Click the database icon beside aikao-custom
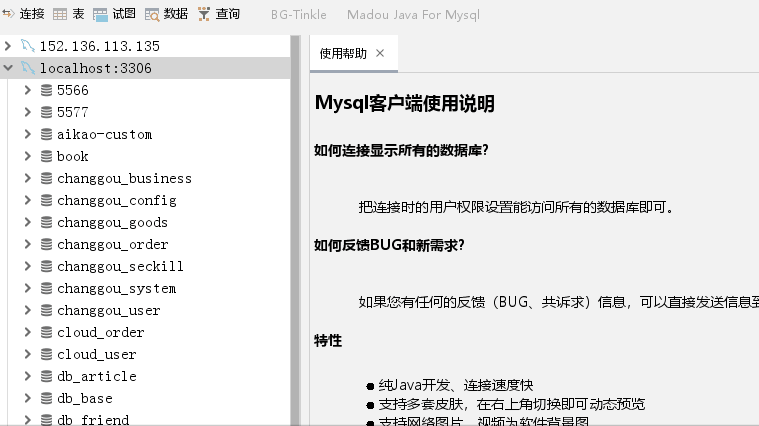 click(x=46, y=134)
